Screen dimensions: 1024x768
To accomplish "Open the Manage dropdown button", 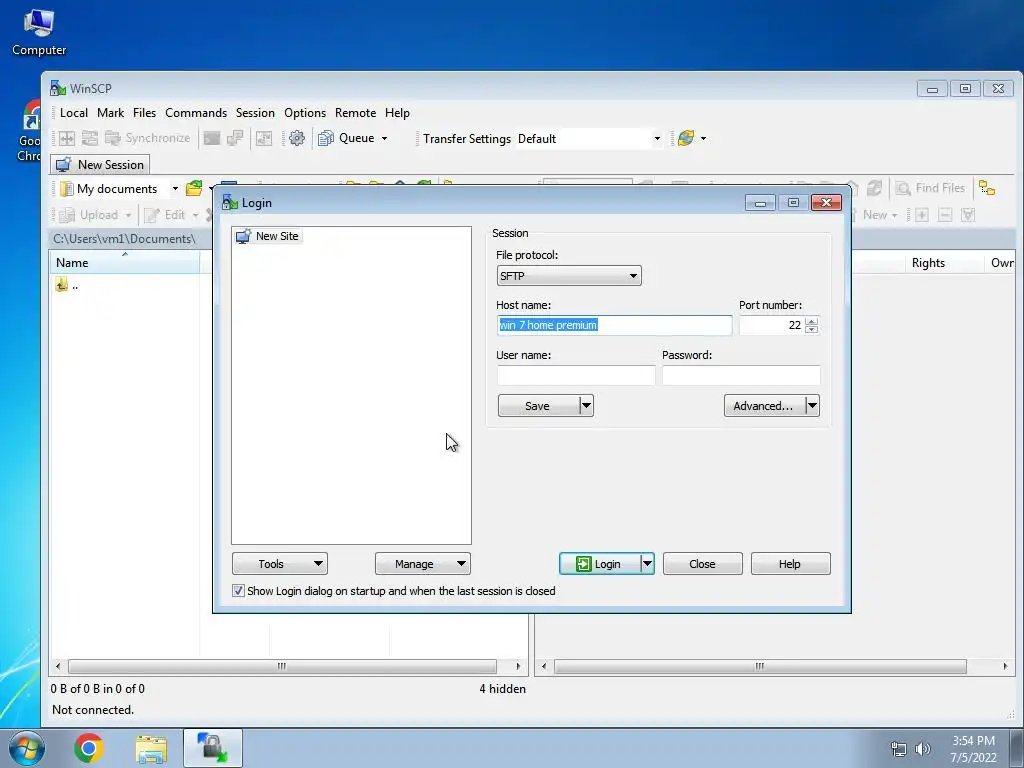I will click(x=423, y=564).
